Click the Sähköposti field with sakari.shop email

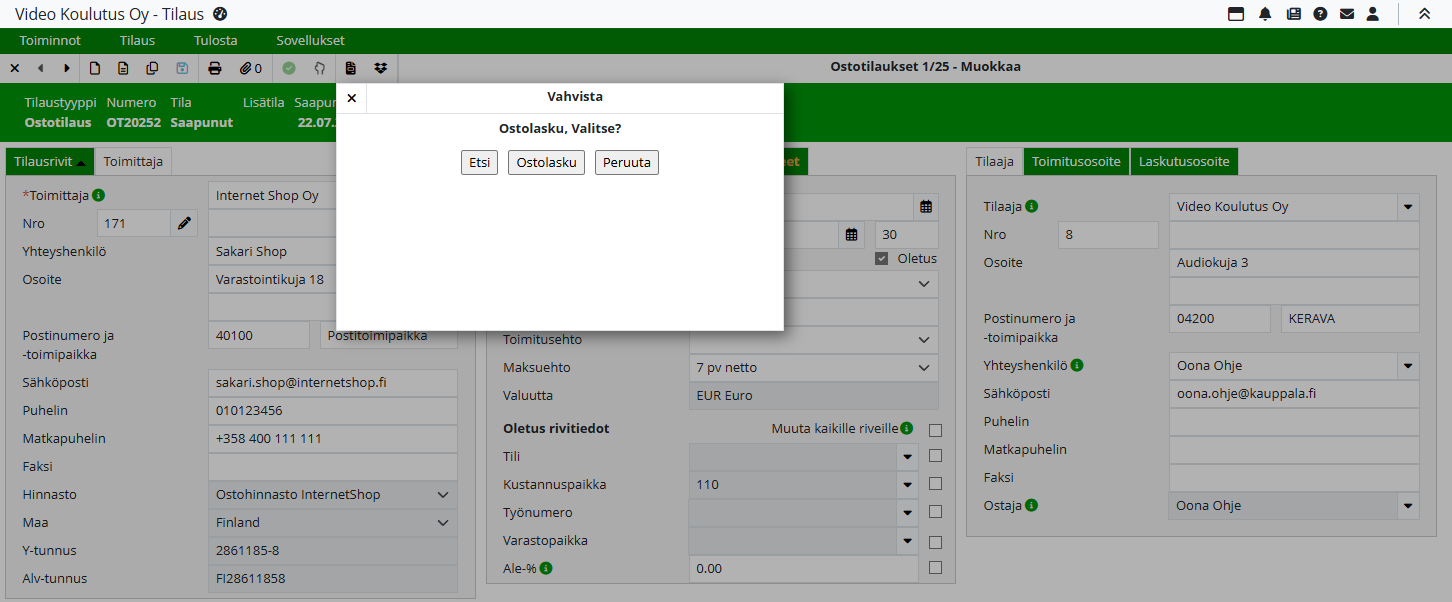tap(332, 383)
